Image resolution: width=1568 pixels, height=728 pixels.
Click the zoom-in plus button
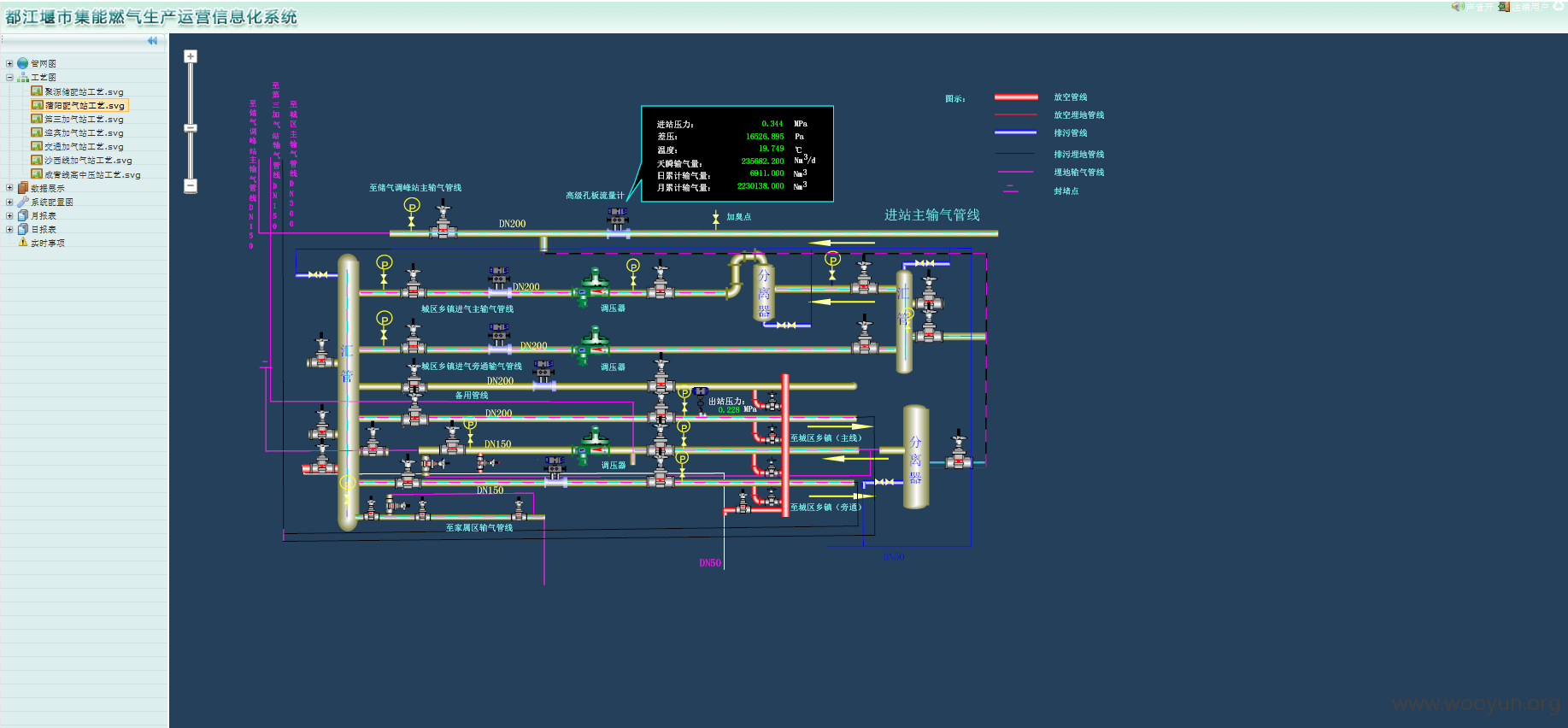tap(191, 56)
